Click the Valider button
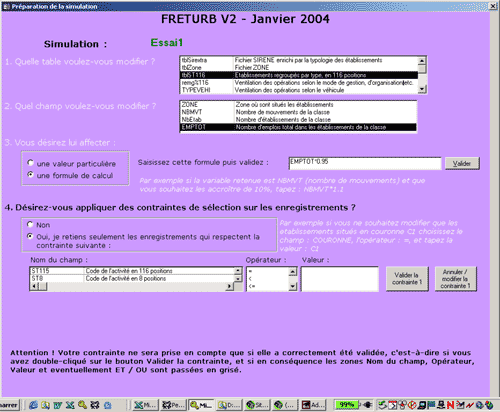500x412 pixels. coord(462,163)
